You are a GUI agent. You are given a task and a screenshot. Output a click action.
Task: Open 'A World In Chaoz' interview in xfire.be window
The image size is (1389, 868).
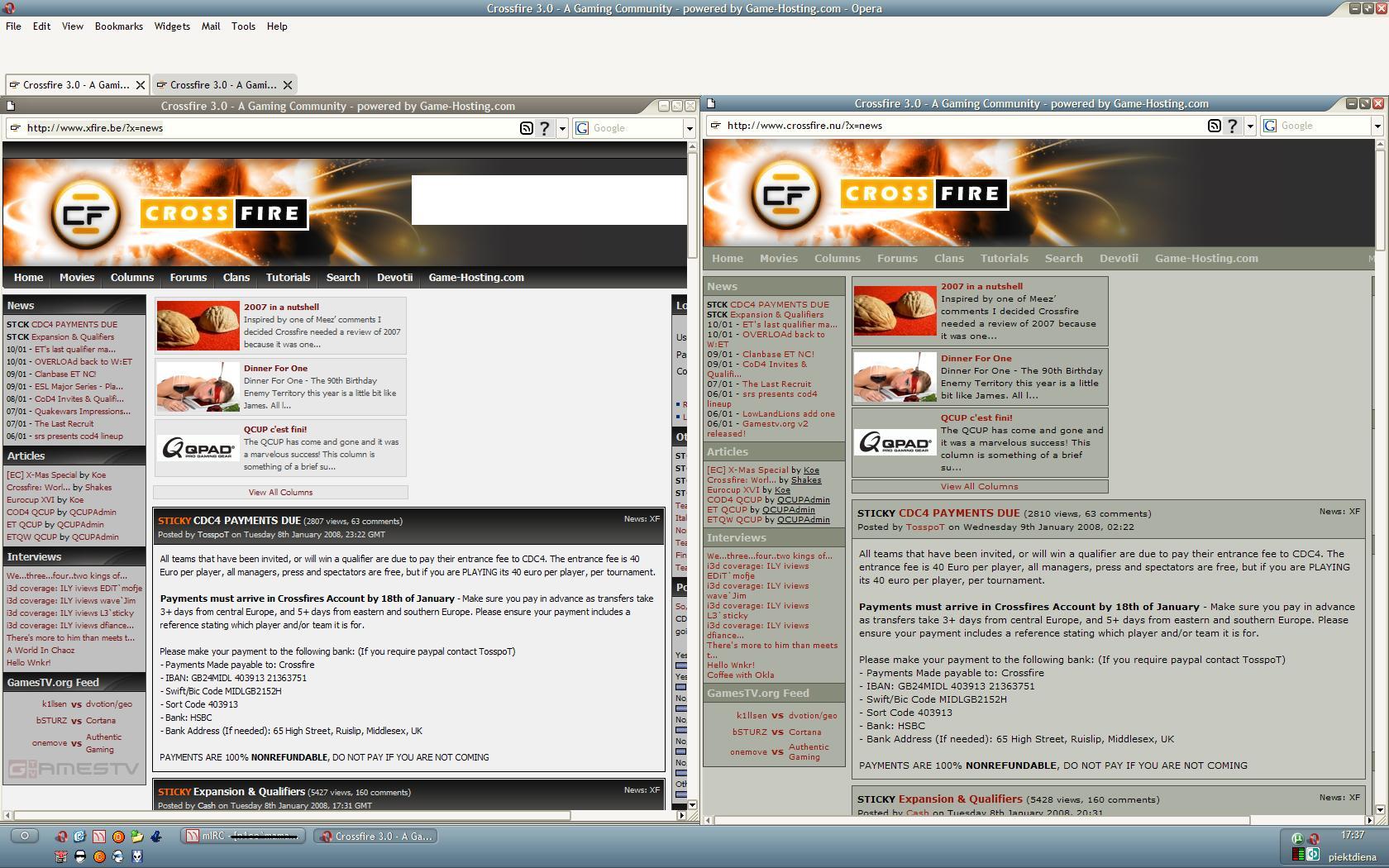pyautogui.click(x=41, y=651)
